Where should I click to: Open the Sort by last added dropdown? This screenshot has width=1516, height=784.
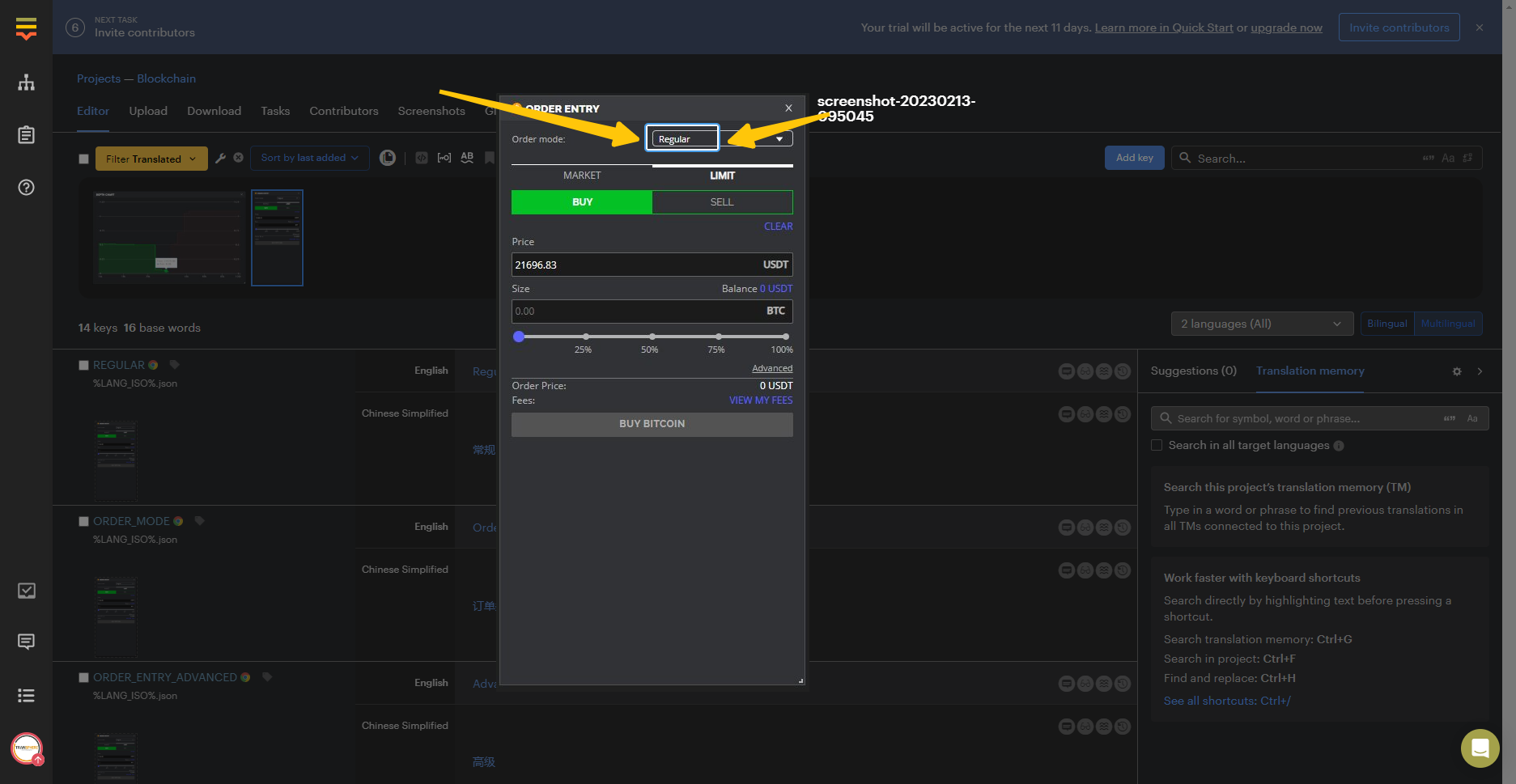pos(309,157)
